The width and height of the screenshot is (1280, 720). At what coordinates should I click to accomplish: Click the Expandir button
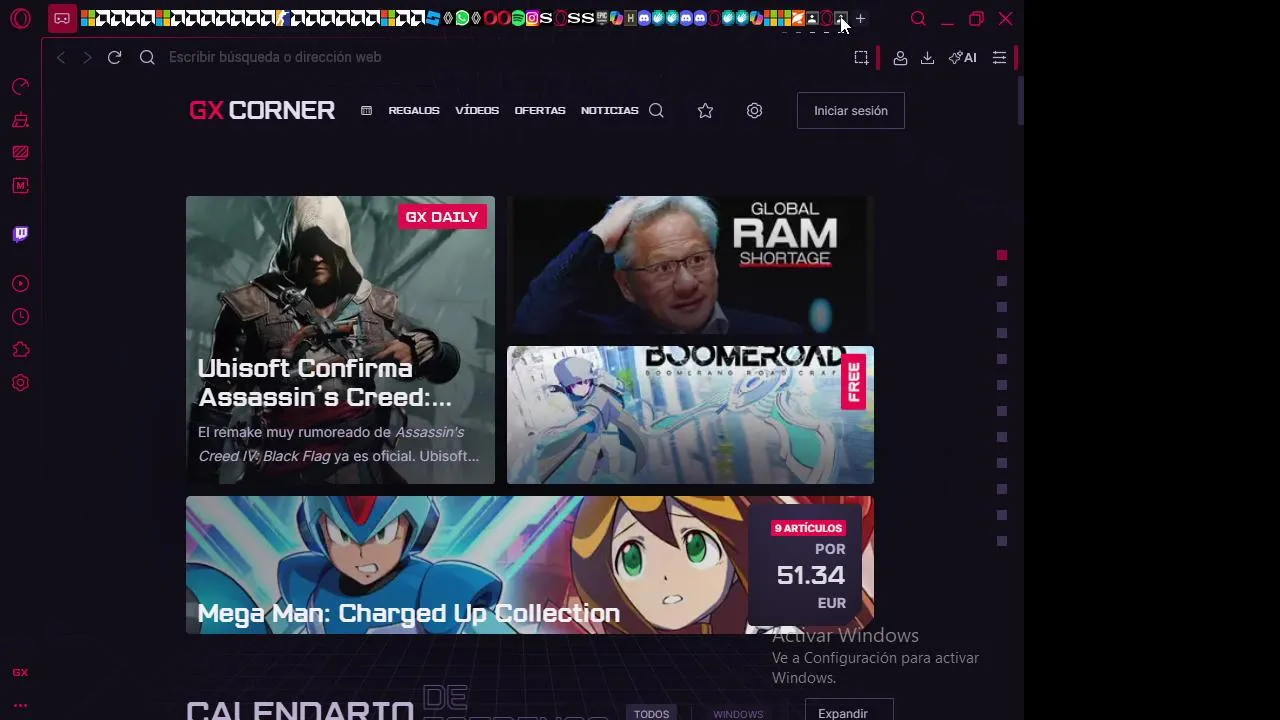coord(849,710)
